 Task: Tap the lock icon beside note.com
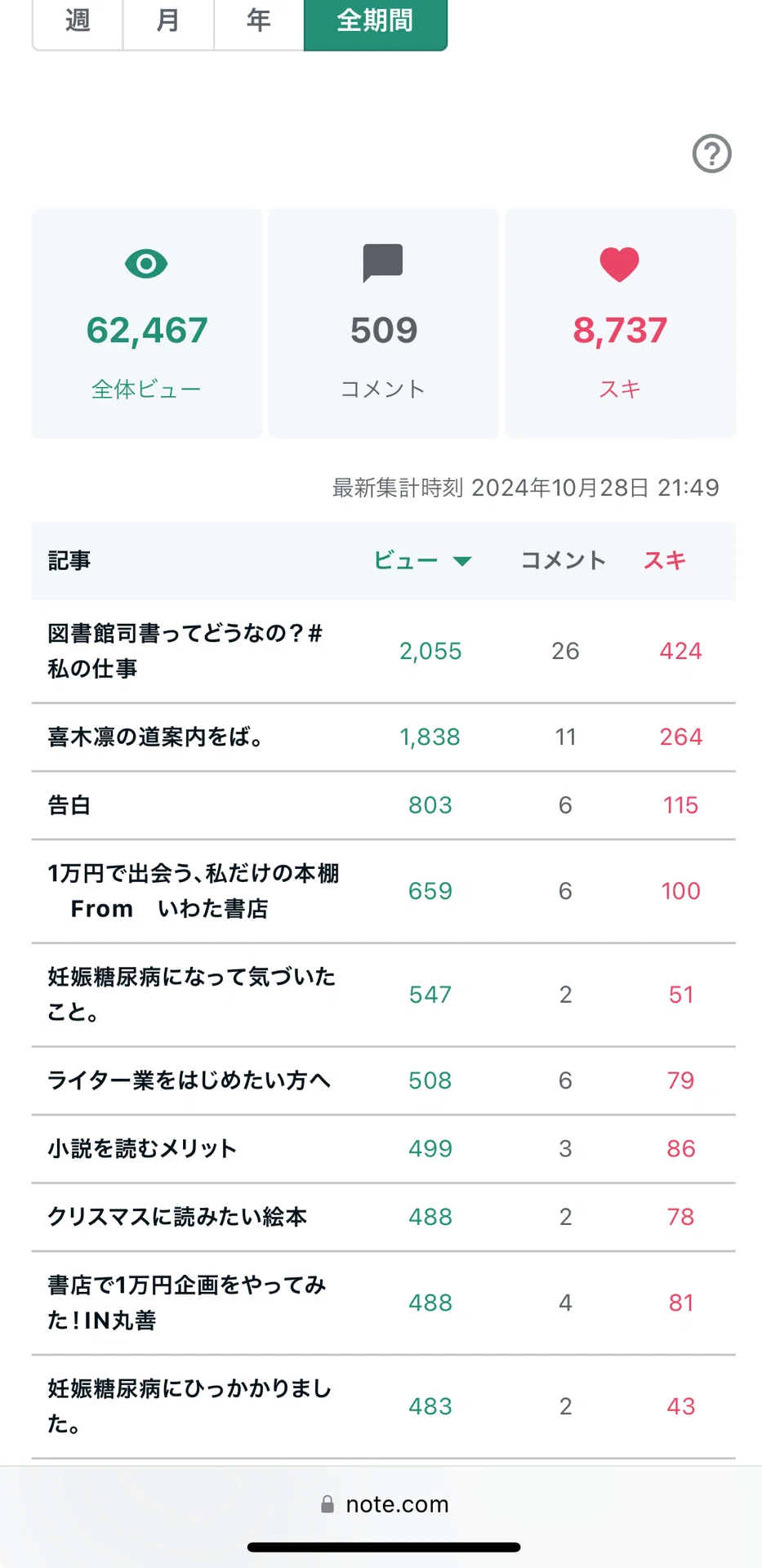tap(328, 1504)
